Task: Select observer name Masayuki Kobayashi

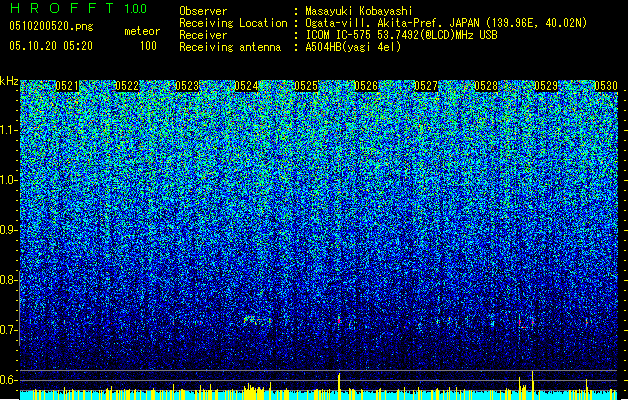Action: click(x=359, y=11)
